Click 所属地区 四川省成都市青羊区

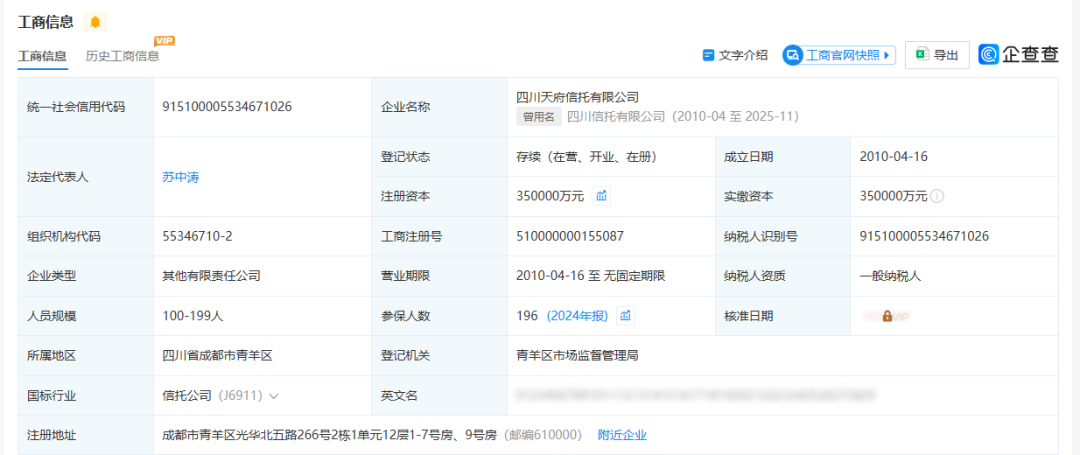(217, 356)
